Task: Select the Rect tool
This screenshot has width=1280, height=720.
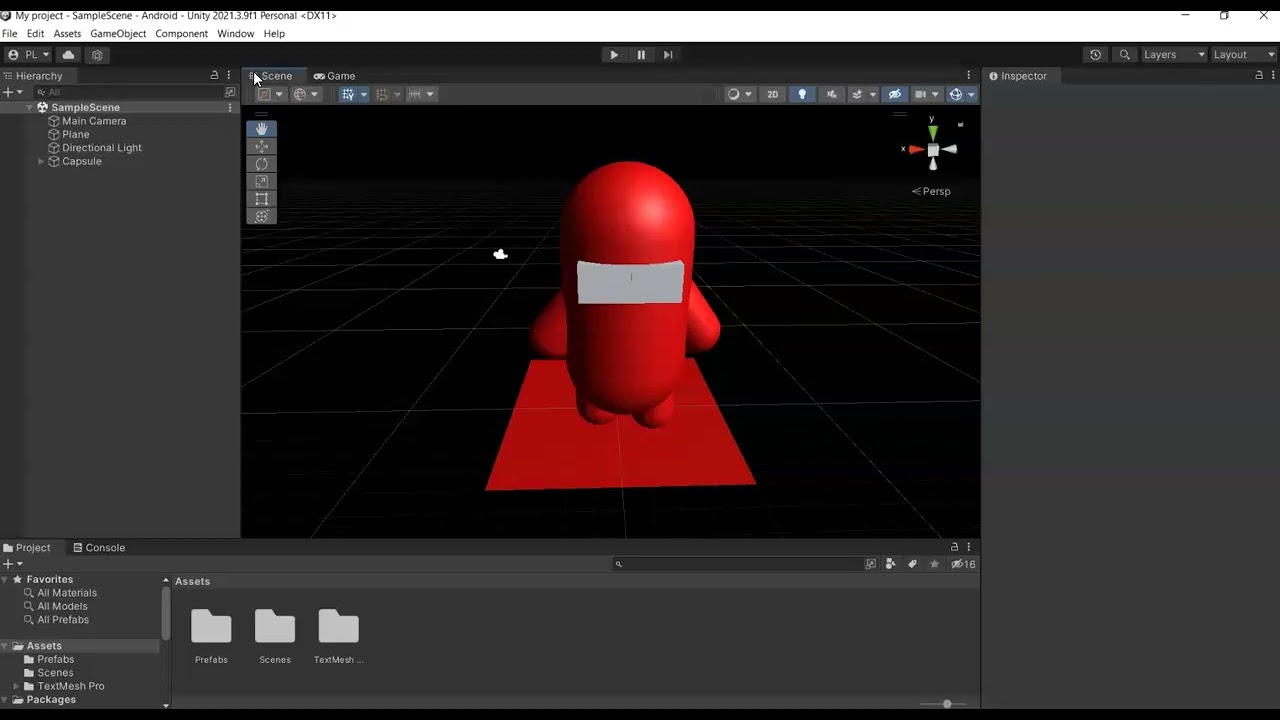Action: pos(261,199)
